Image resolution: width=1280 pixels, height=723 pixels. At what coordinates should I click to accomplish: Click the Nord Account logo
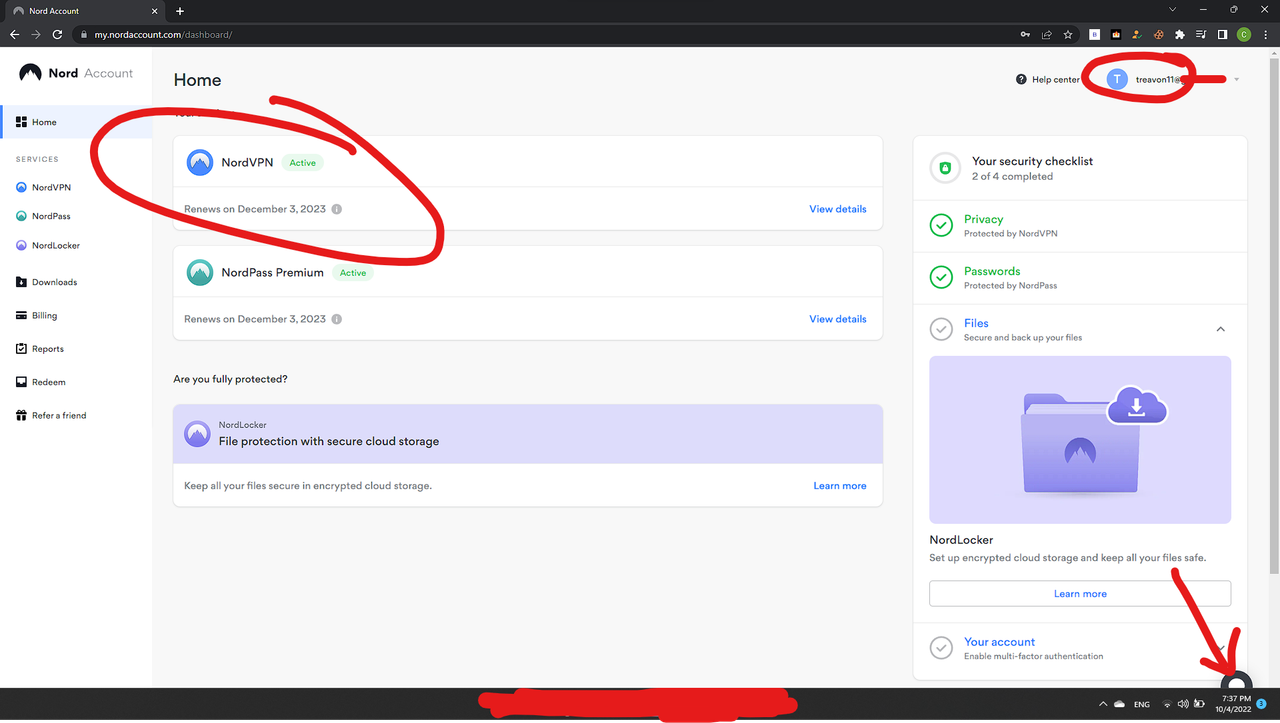pyautogui.click(x=76, y=73)
